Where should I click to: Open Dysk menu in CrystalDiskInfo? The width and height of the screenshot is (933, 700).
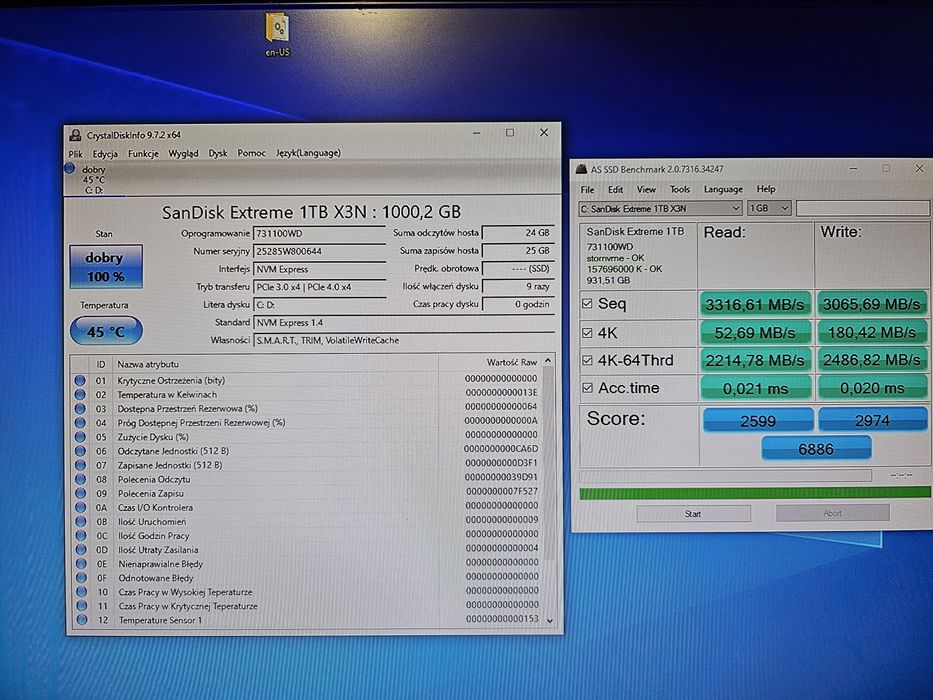(x=218, y=153)
